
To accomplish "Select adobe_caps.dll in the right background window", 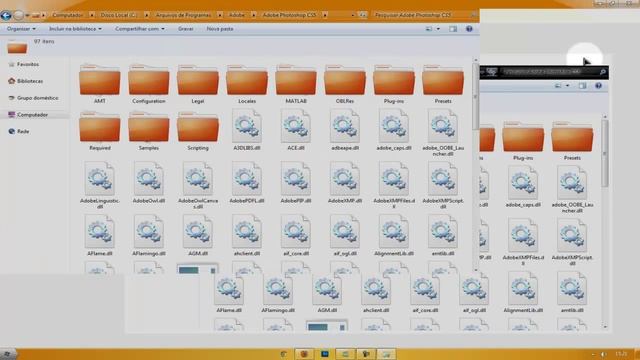I will pyautogui.click(x=523, y=187).
